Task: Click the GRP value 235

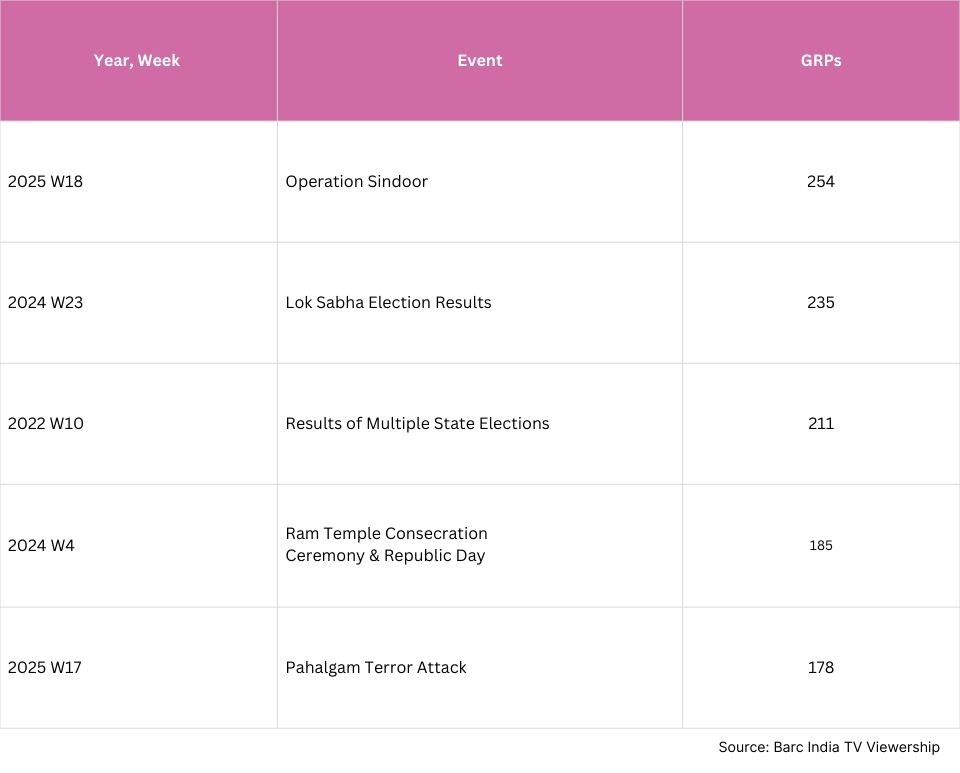Action: [x=820, y=303]
